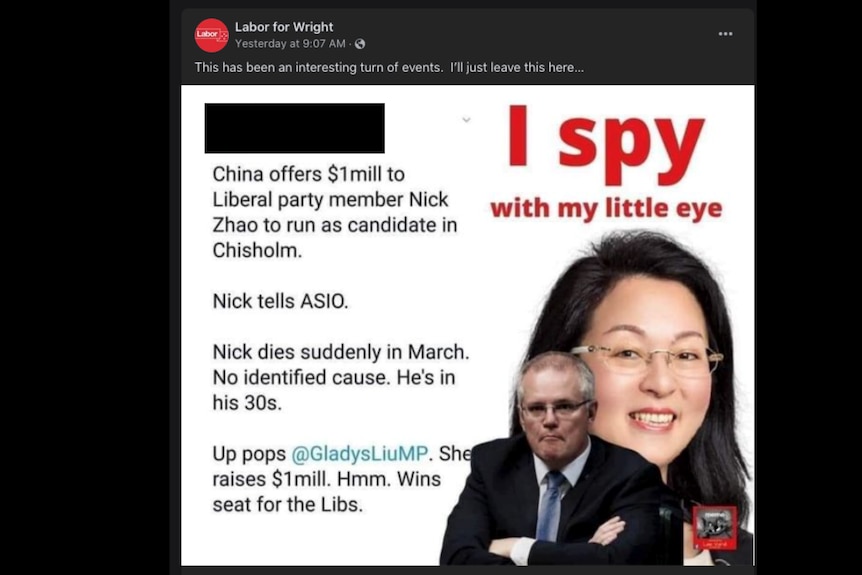Expand the chevron arrow in embedded tweet
The image size is (862, 575).
[466, 119]
